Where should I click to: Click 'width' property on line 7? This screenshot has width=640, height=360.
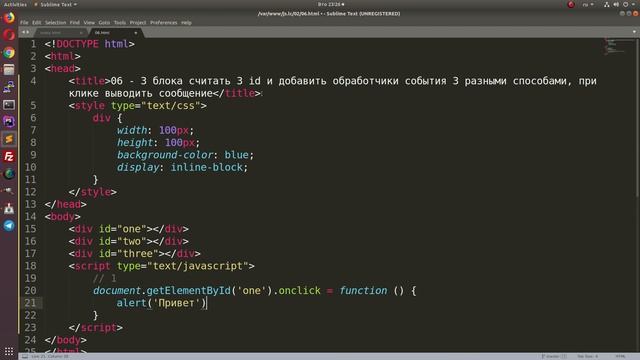(132, 130)
